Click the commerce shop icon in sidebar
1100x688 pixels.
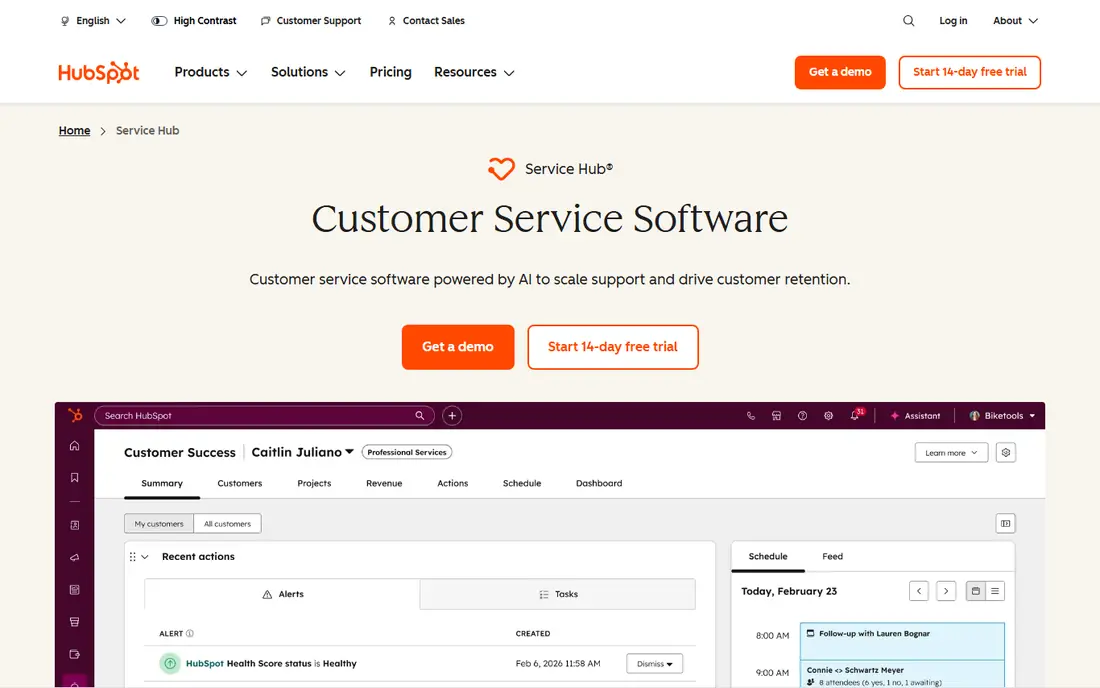(x=74, y=622)
